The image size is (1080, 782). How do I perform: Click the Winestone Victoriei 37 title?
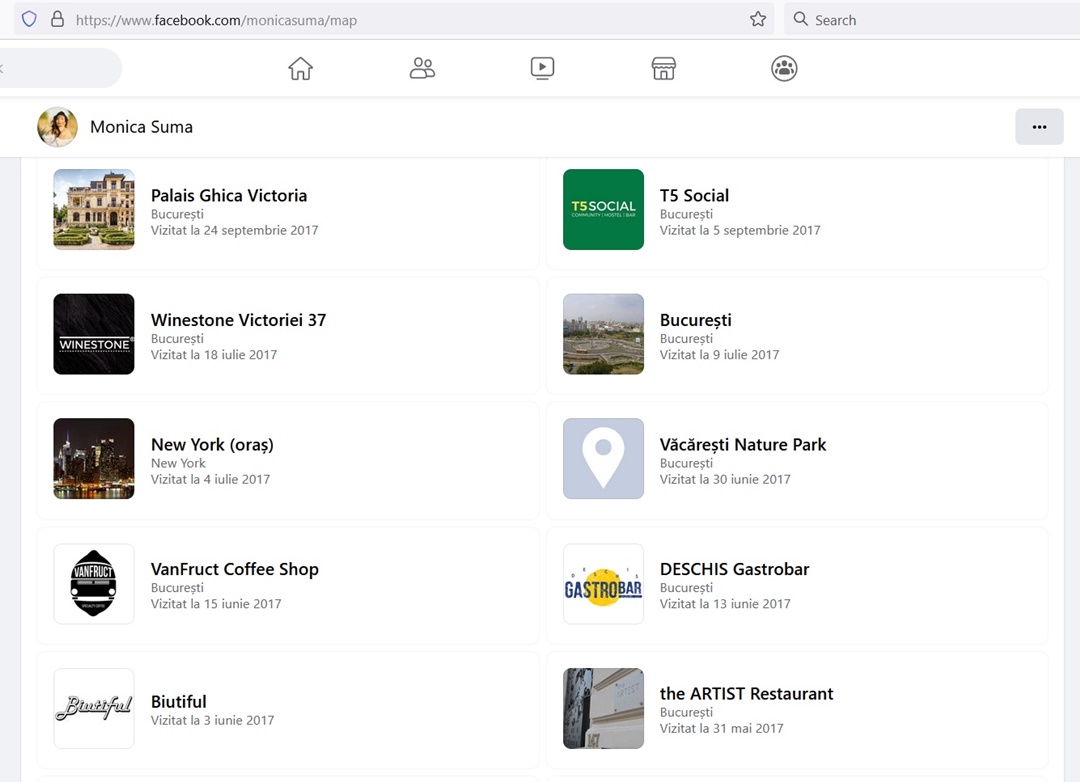point(238,320)
